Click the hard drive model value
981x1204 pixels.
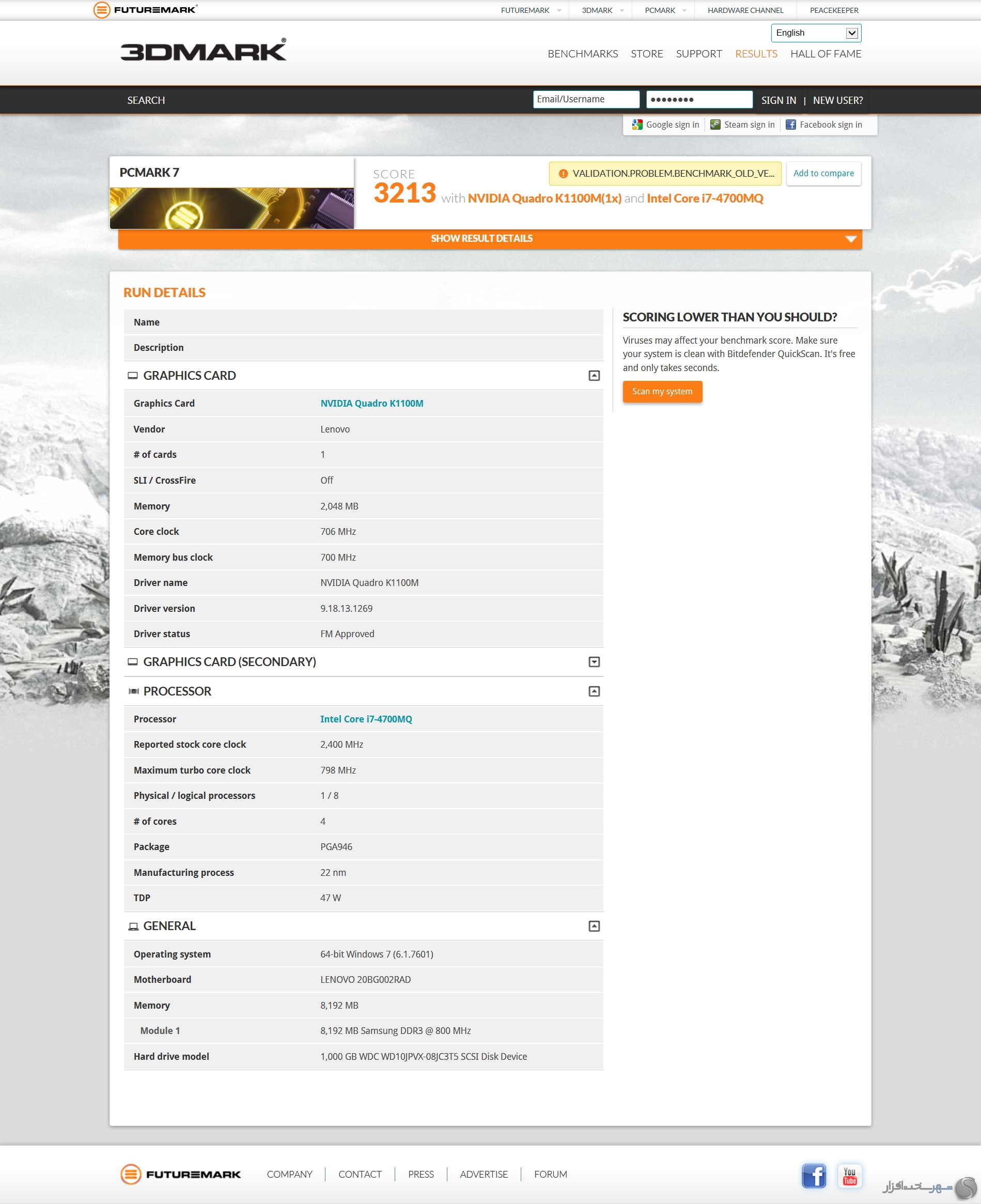click(x=424, y=1056)
